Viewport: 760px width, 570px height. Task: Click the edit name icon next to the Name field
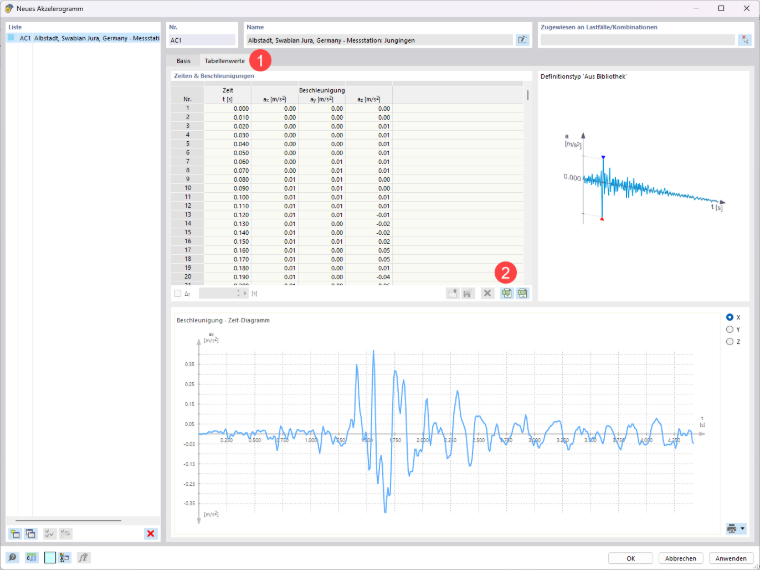(522, 40)
